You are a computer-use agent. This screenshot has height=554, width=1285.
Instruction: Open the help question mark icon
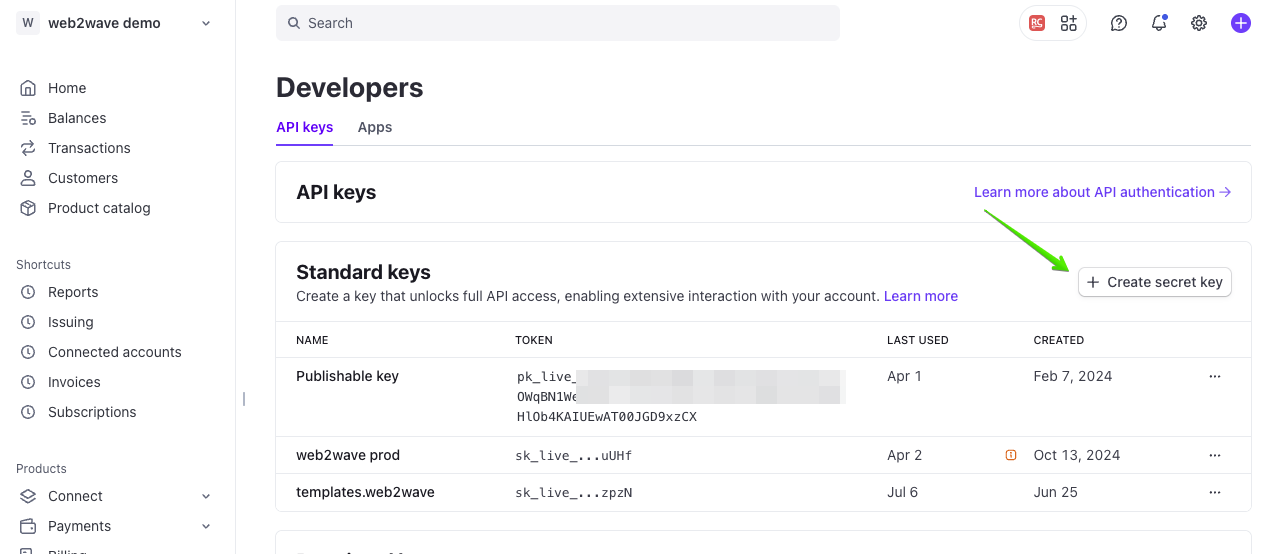click(x=1119, y=23)
